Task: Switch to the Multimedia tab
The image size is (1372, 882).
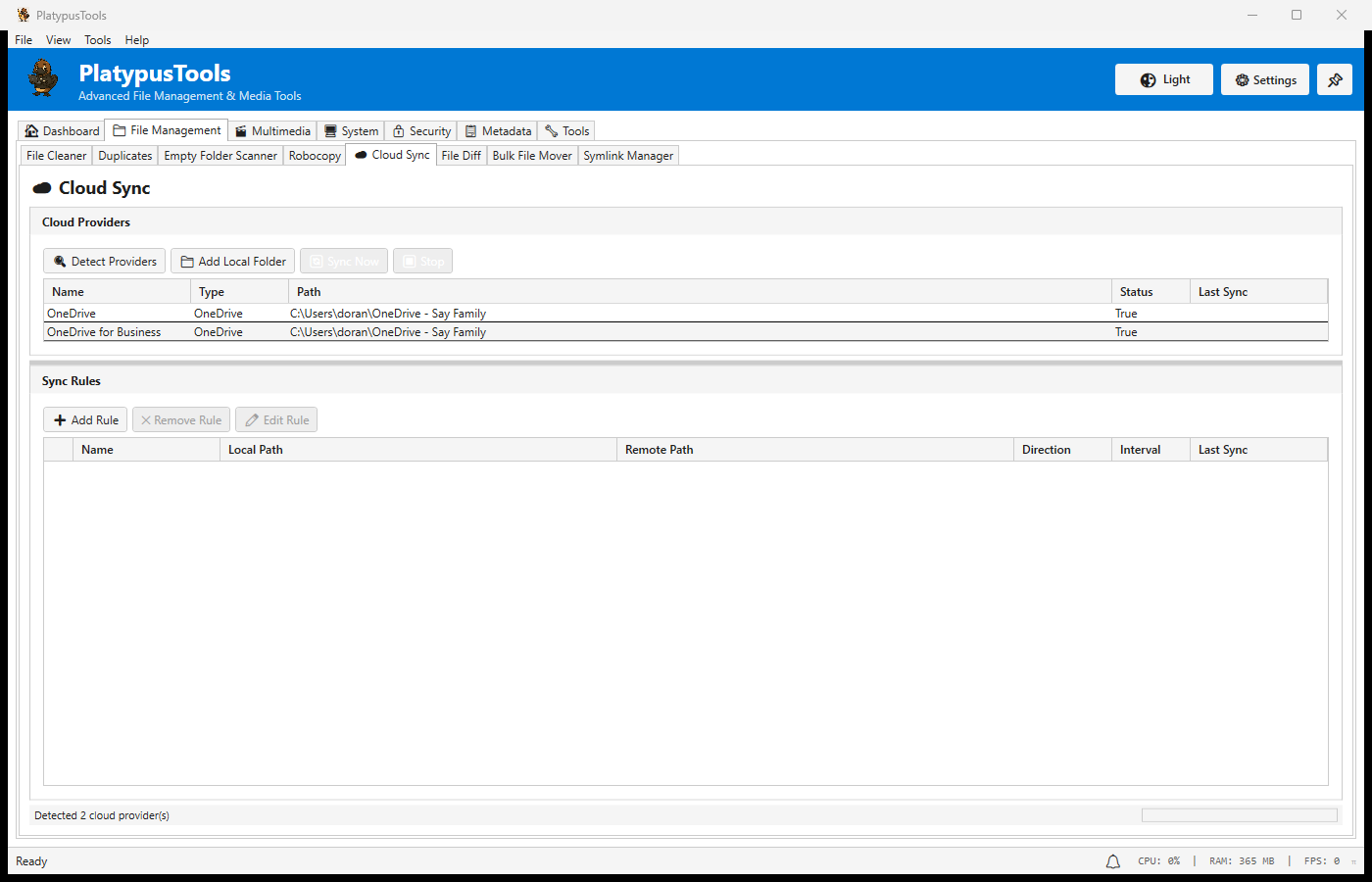Action: click(x=272, y=131)
